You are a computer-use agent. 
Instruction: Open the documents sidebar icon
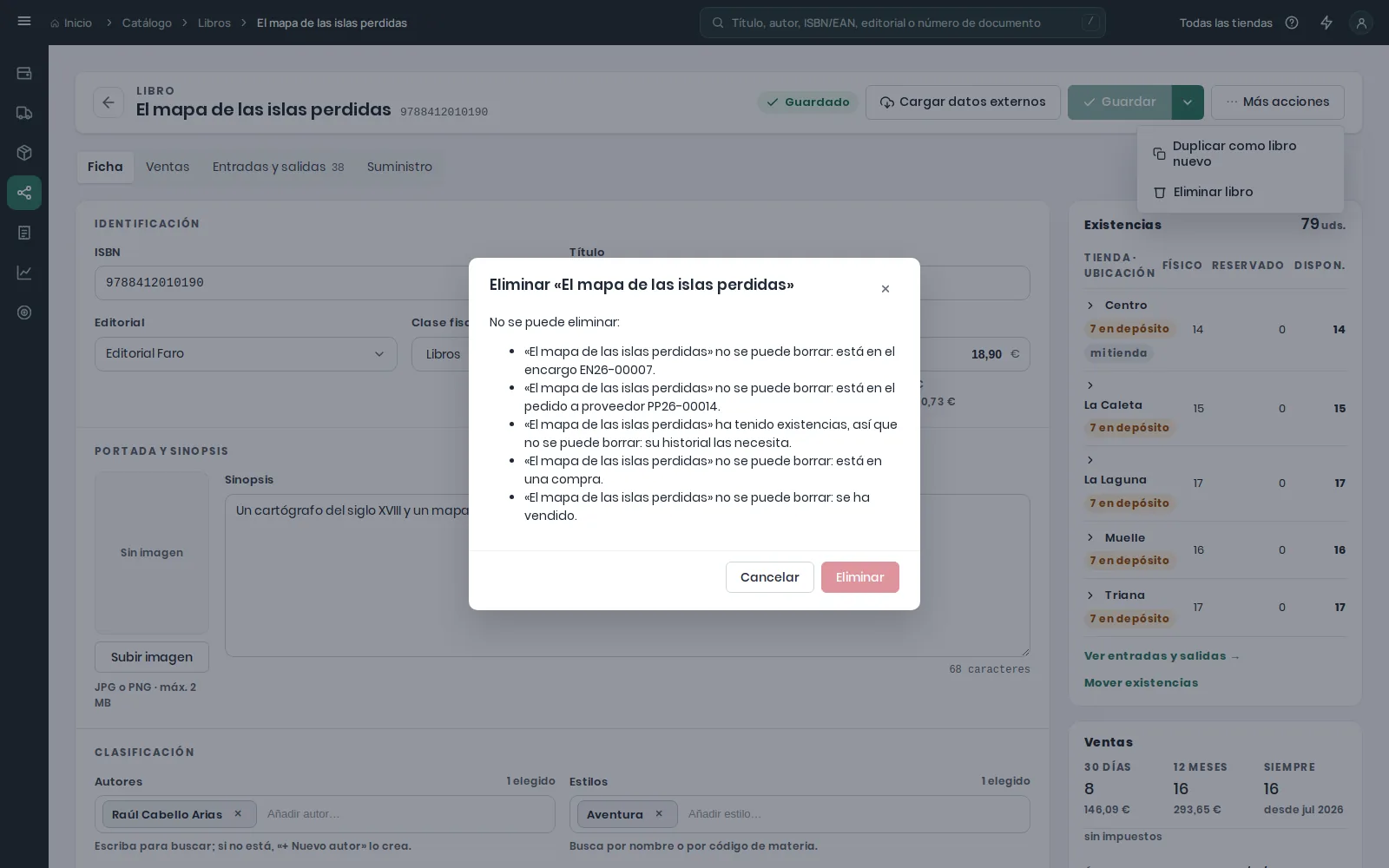coord(24,233)
